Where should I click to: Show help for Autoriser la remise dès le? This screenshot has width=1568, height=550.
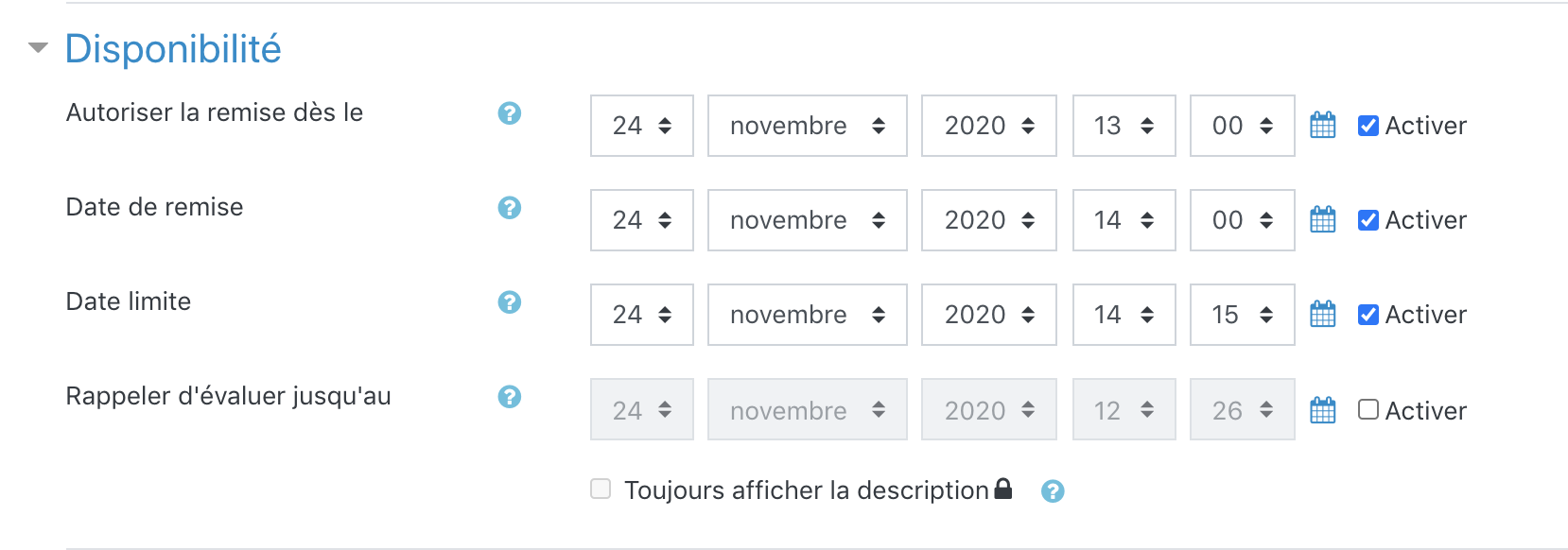pos(510,113)
